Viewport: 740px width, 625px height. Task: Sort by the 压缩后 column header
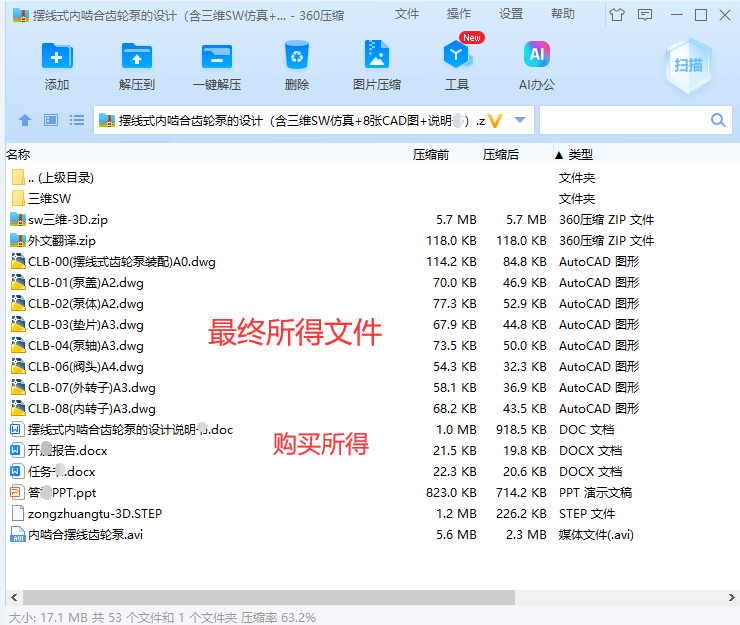(x=500, y=155)
